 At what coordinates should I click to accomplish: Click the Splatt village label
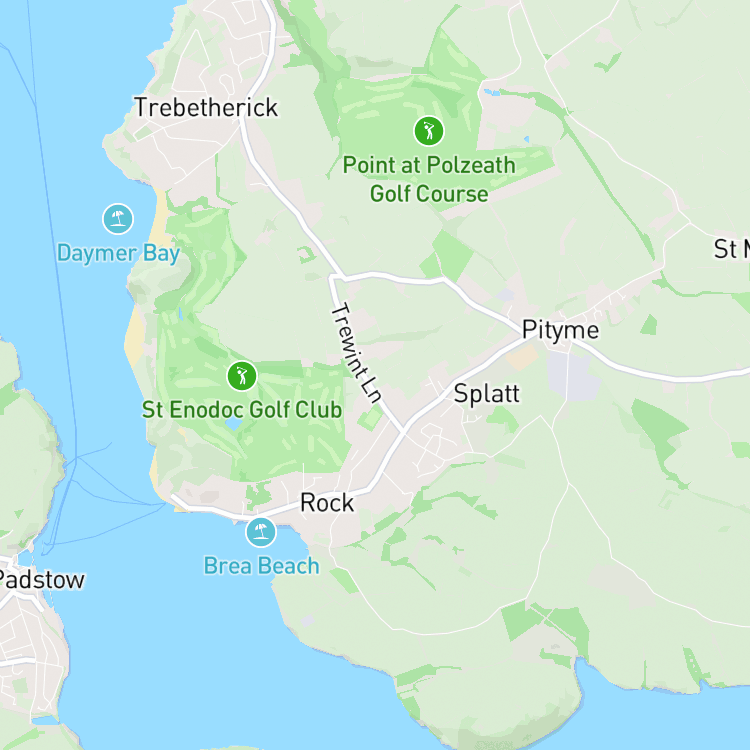point(486,394)
